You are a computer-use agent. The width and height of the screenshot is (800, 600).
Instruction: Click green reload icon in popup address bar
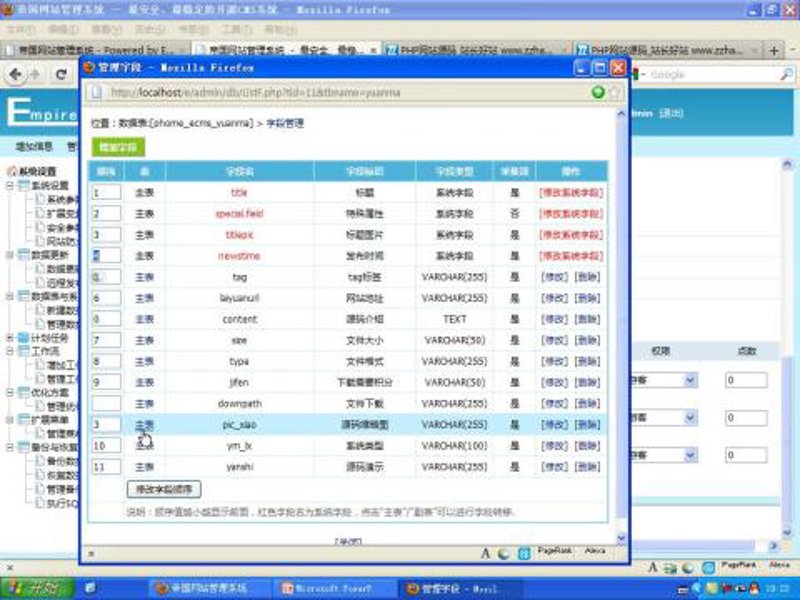coord(598,92)
